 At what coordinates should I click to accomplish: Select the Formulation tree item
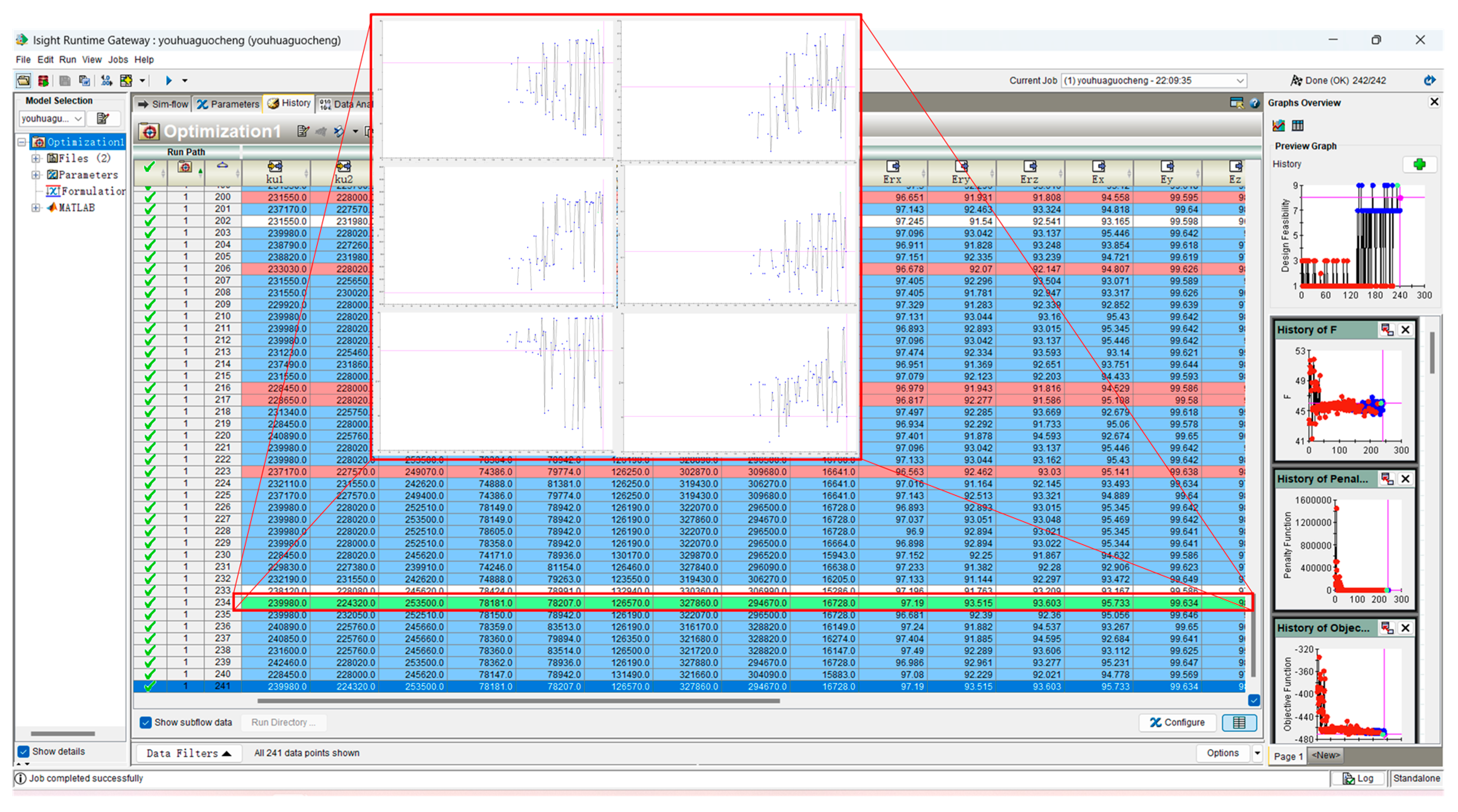[86, 191]
